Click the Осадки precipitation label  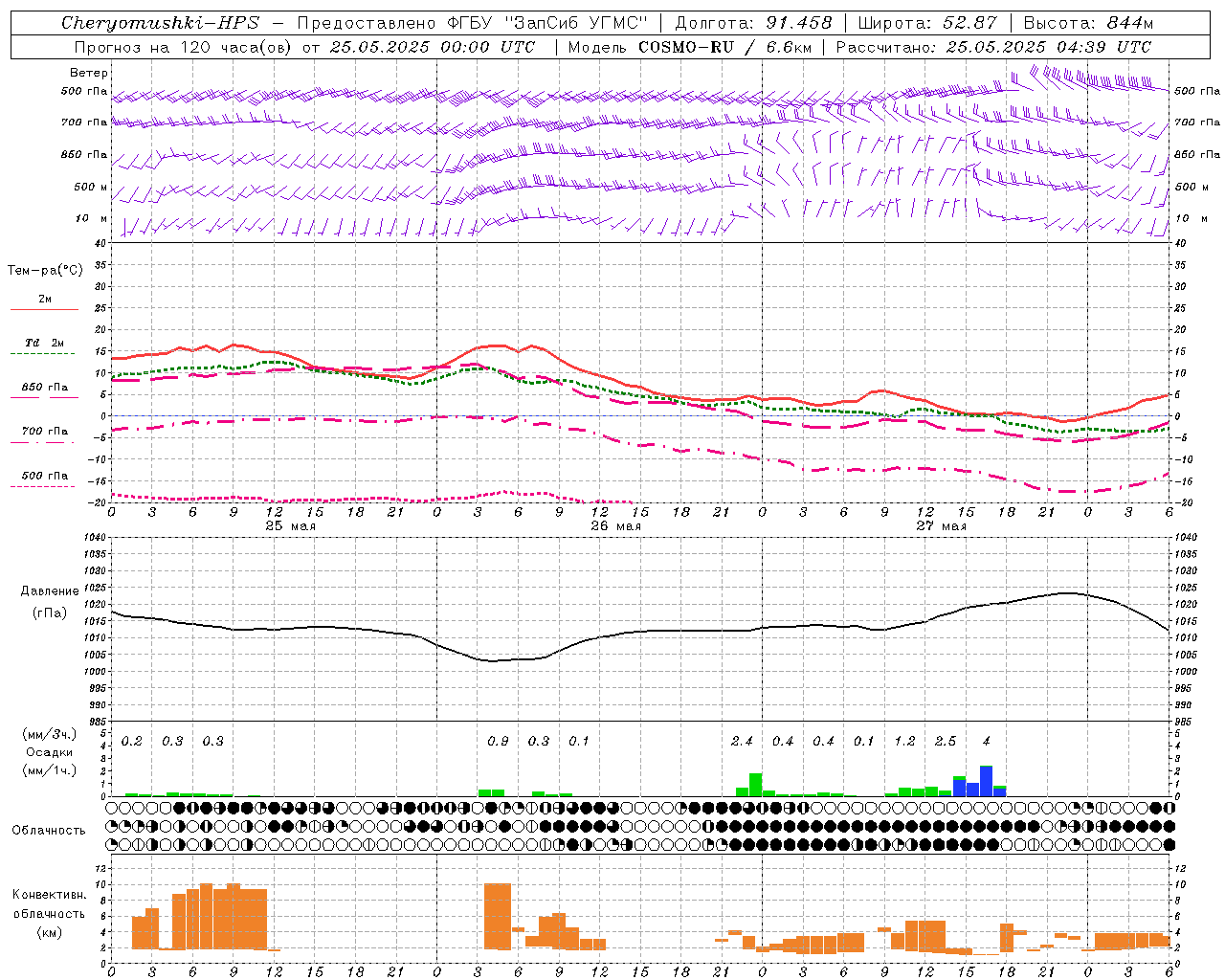(49, 752)
